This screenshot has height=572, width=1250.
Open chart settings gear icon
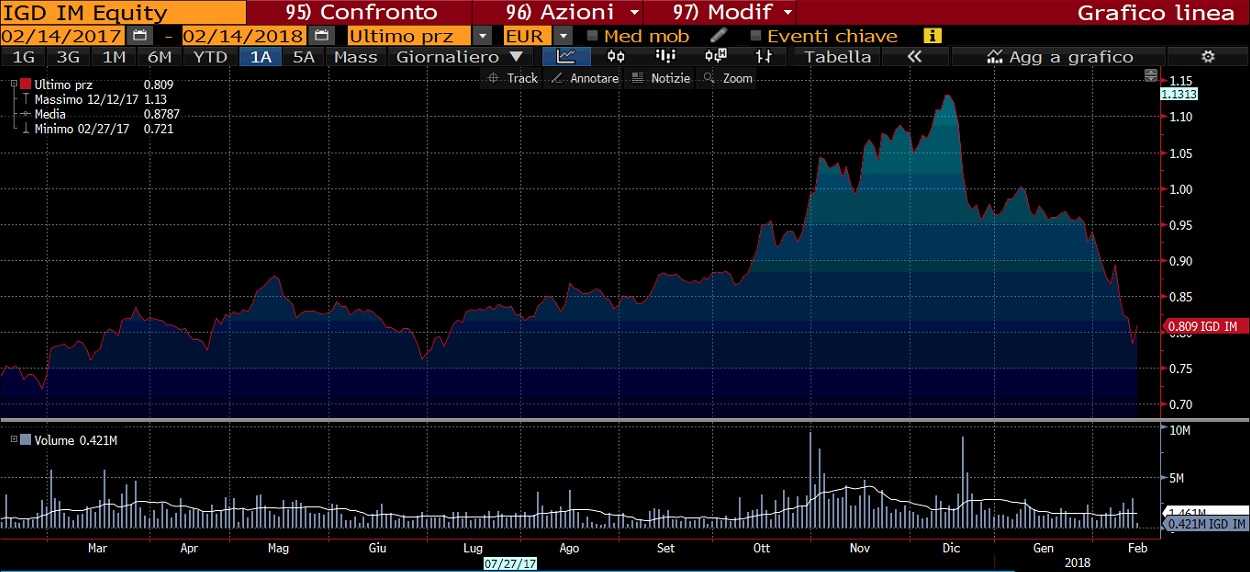tap(1208, 56)
